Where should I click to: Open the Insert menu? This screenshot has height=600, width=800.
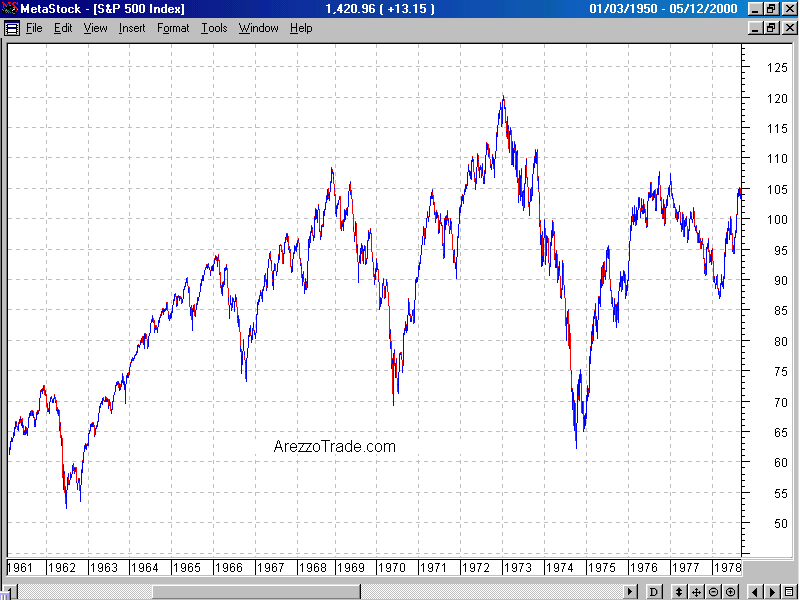click(x=132, y=28)
